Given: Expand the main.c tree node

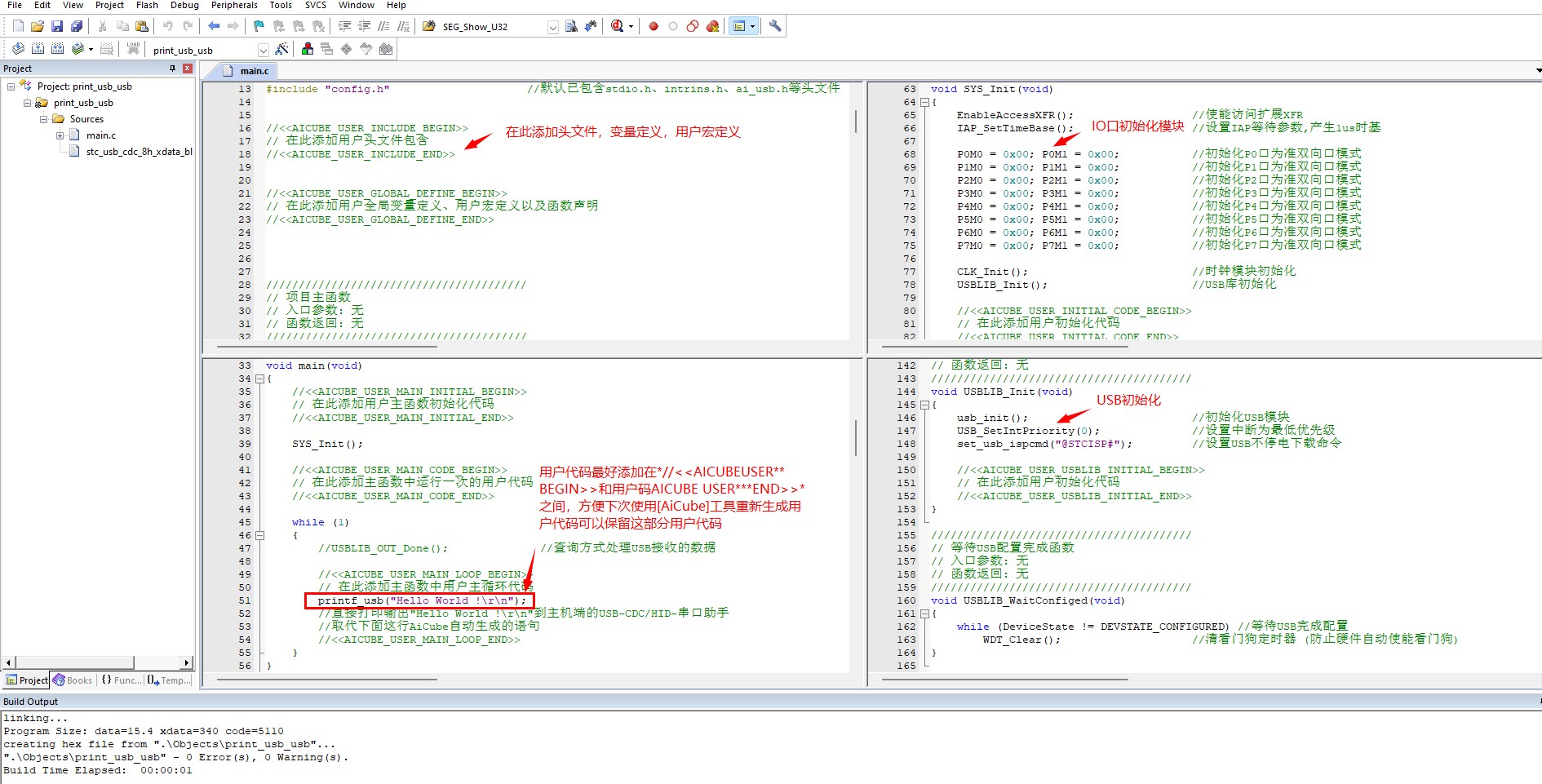Looking at the screenshot, I should 60,135.
